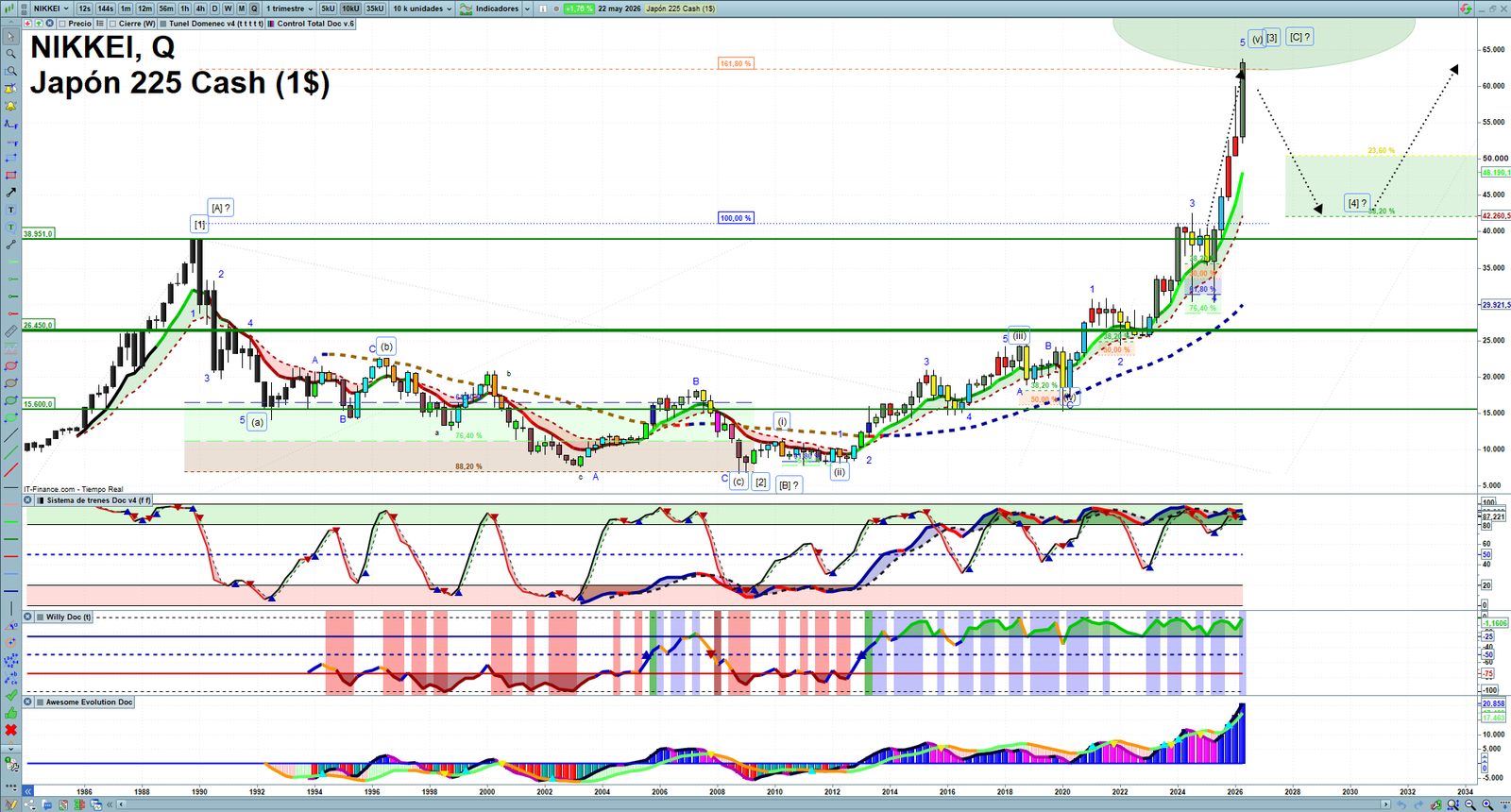Expand the bottom toolbar double chevron
The height and width of the screenshot is (812, 1511).
click(x=110, y=804)
